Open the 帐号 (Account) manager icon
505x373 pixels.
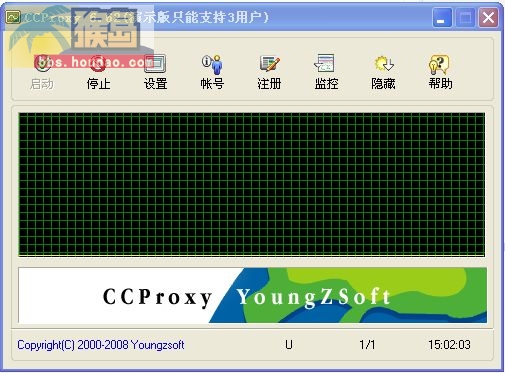[x=212, y=72]
